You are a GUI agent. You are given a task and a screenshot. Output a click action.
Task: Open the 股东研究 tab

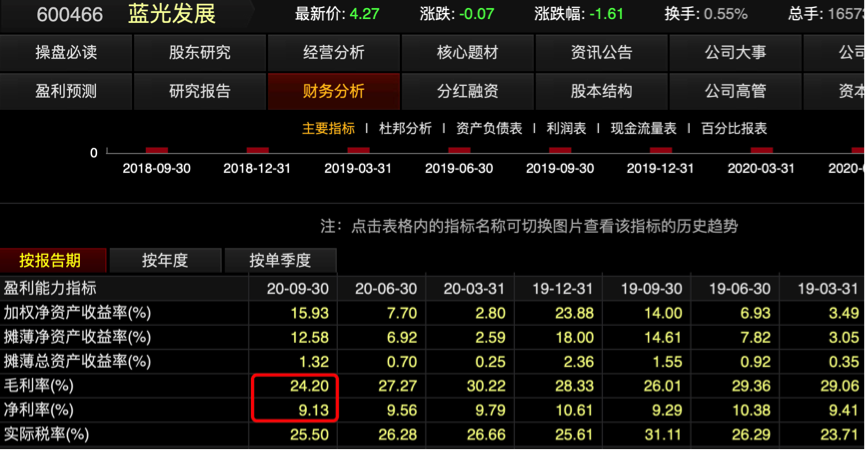pos(200,52)
